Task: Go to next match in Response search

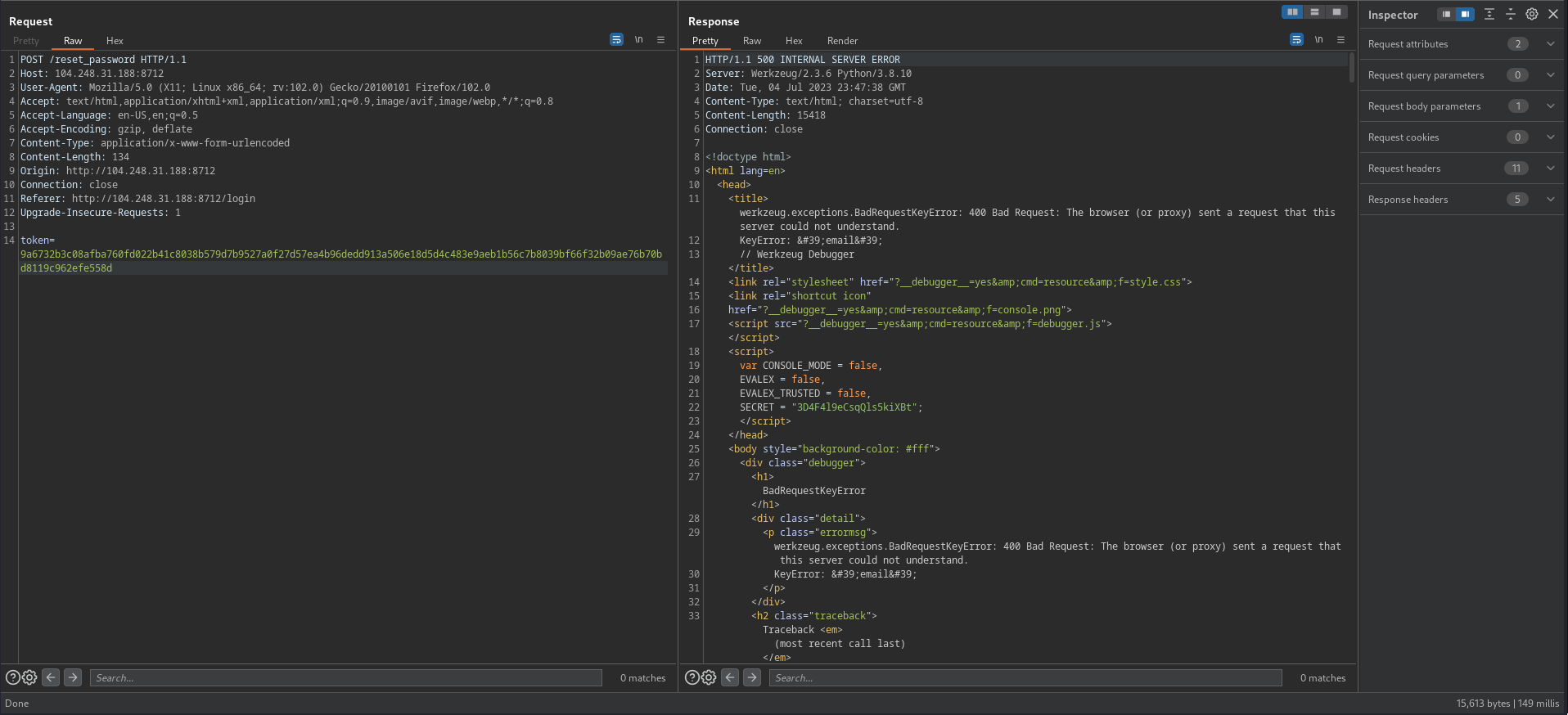Action: coord(752,677)
